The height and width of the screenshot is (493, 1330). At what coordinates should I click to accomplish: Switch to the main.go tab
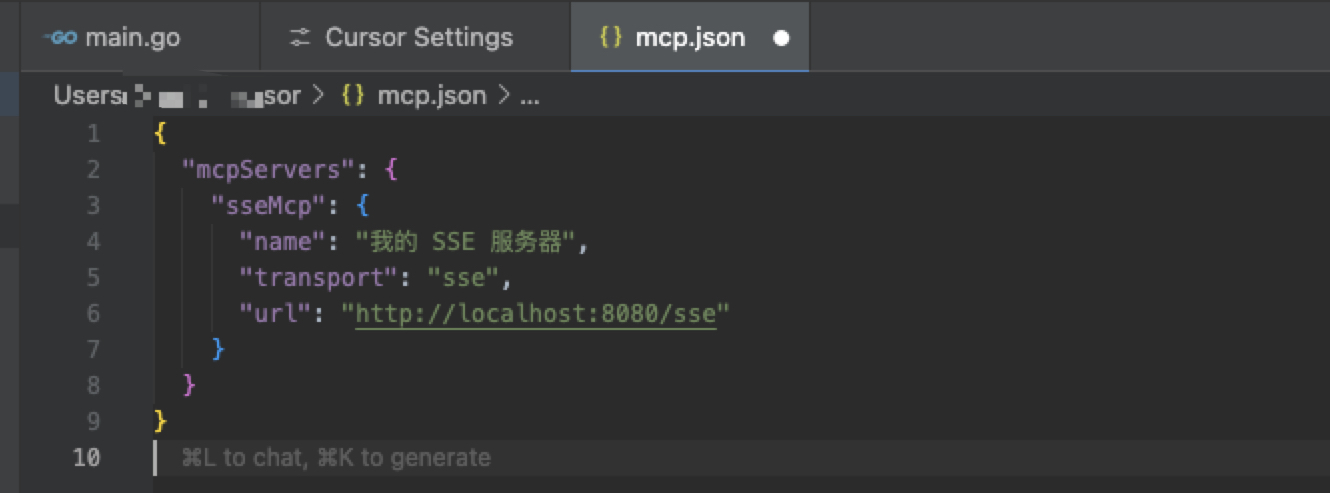click(x=130, y=38)
